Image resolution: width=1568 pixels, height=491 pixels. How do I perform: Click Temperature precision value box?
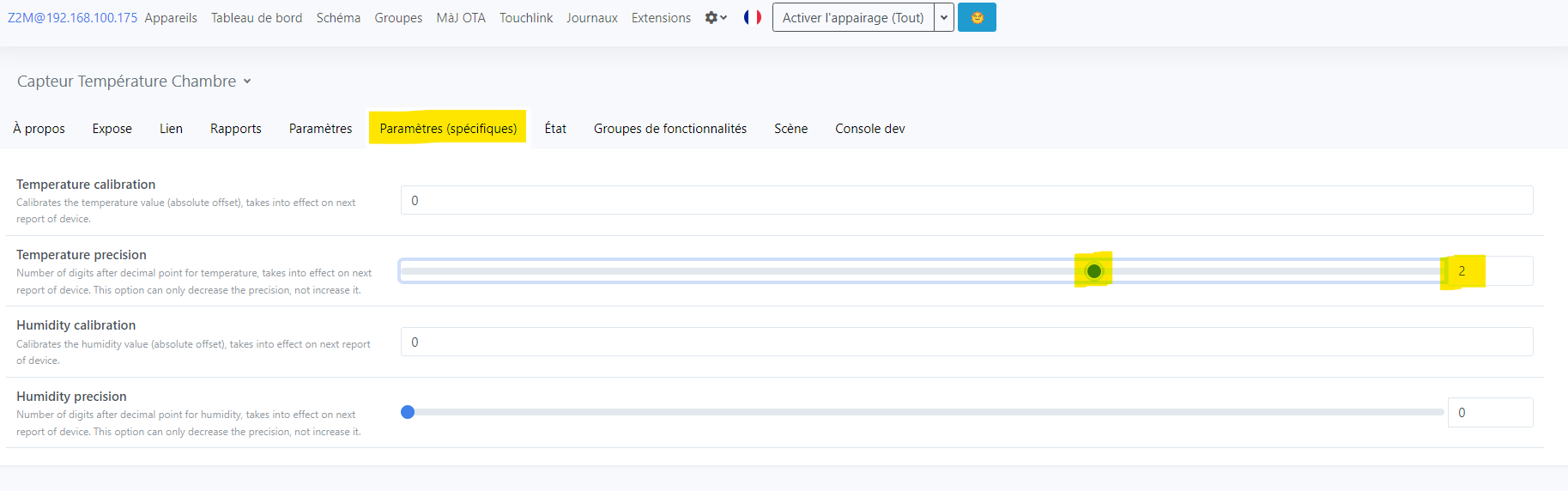pos(1491,270)
